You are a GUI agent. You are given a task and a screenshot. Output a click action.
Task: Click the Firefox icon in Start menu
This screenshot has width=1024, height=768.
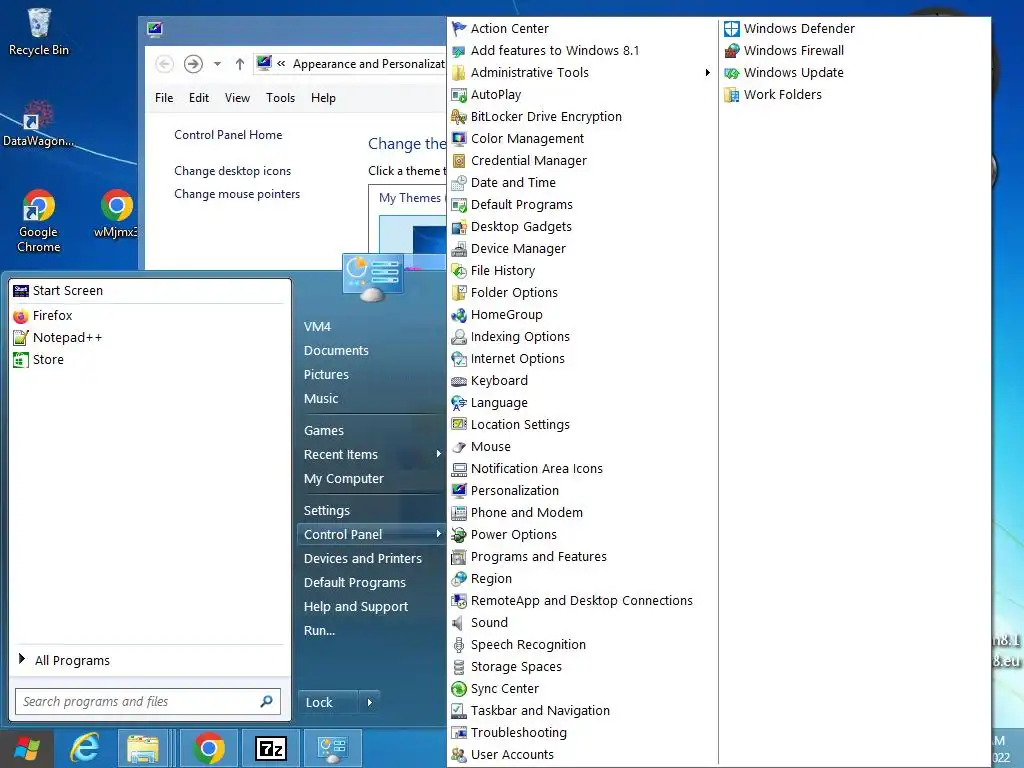point(21,316)
